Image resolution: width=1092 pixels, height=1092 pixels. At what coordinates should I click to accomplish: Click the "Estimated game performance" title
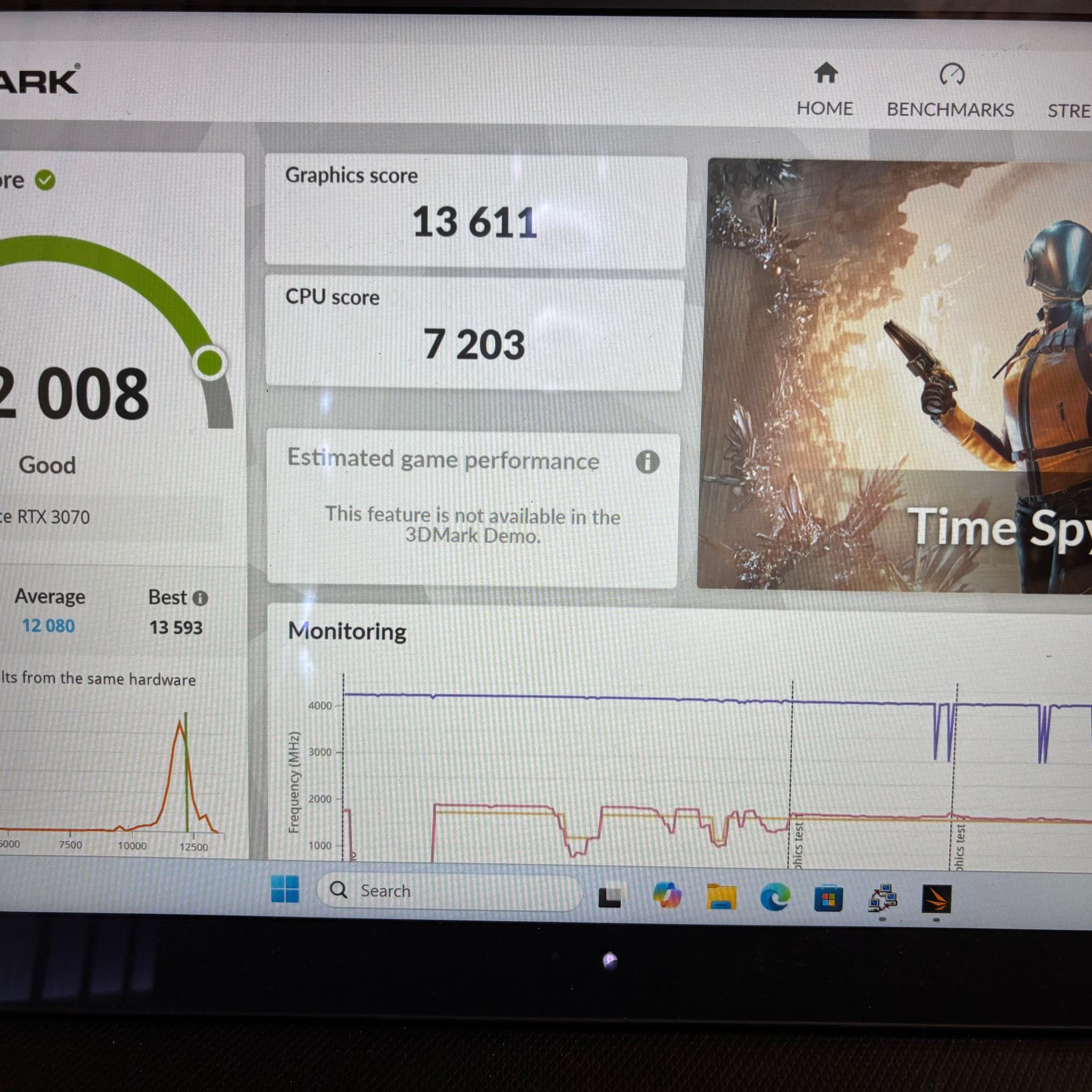[443, 460]
